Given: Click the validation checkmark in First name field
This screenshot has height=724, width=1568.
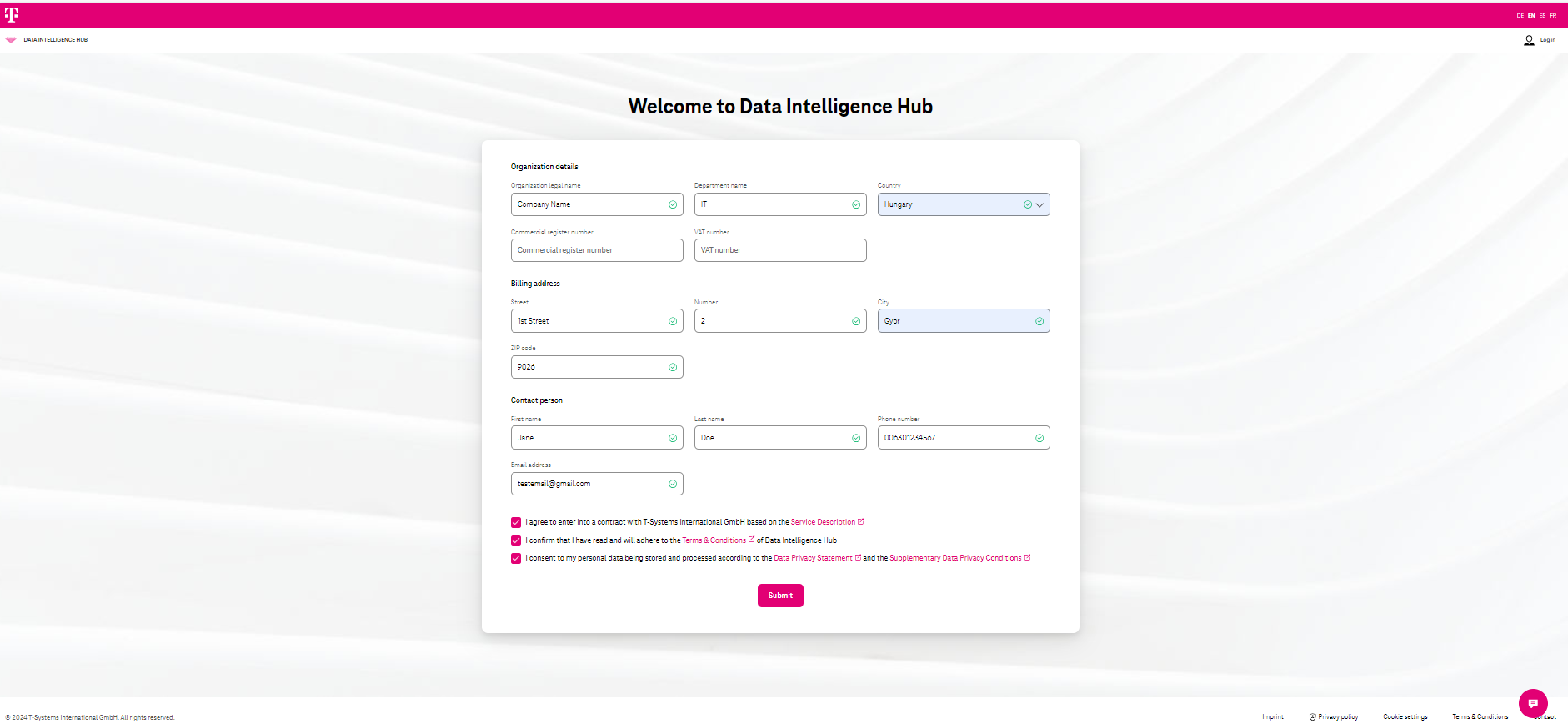Looking at the screenshot, I should [x=673, y=438].
